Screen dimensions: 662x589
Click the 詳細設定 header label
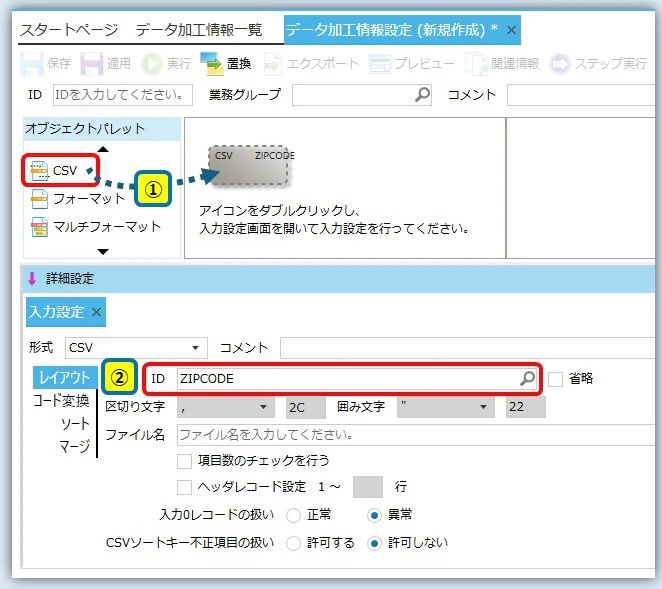tap(70, 279)
